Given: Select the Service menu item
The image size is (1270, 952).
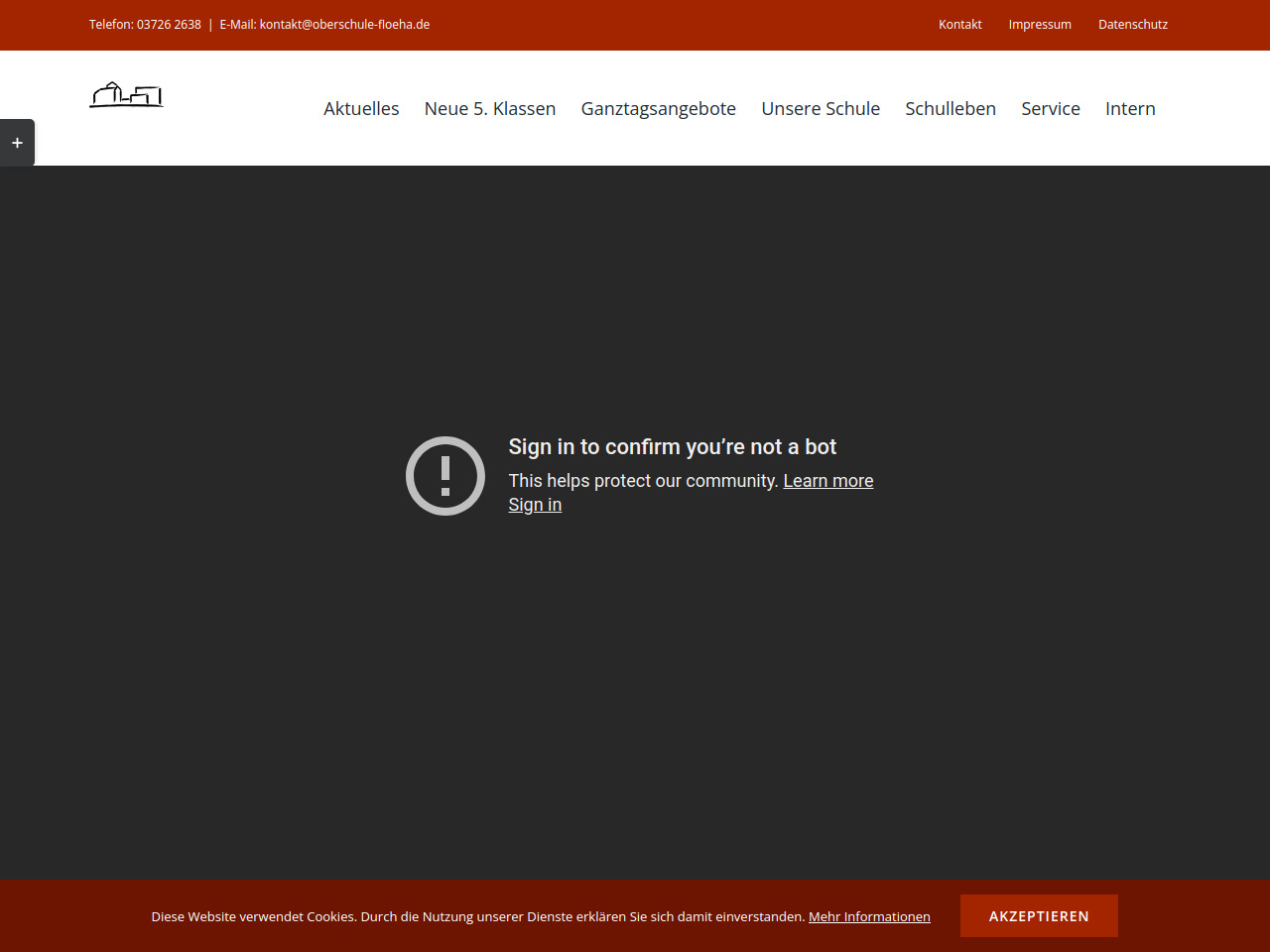Looking at the screenshot, I should (1050, 109).
